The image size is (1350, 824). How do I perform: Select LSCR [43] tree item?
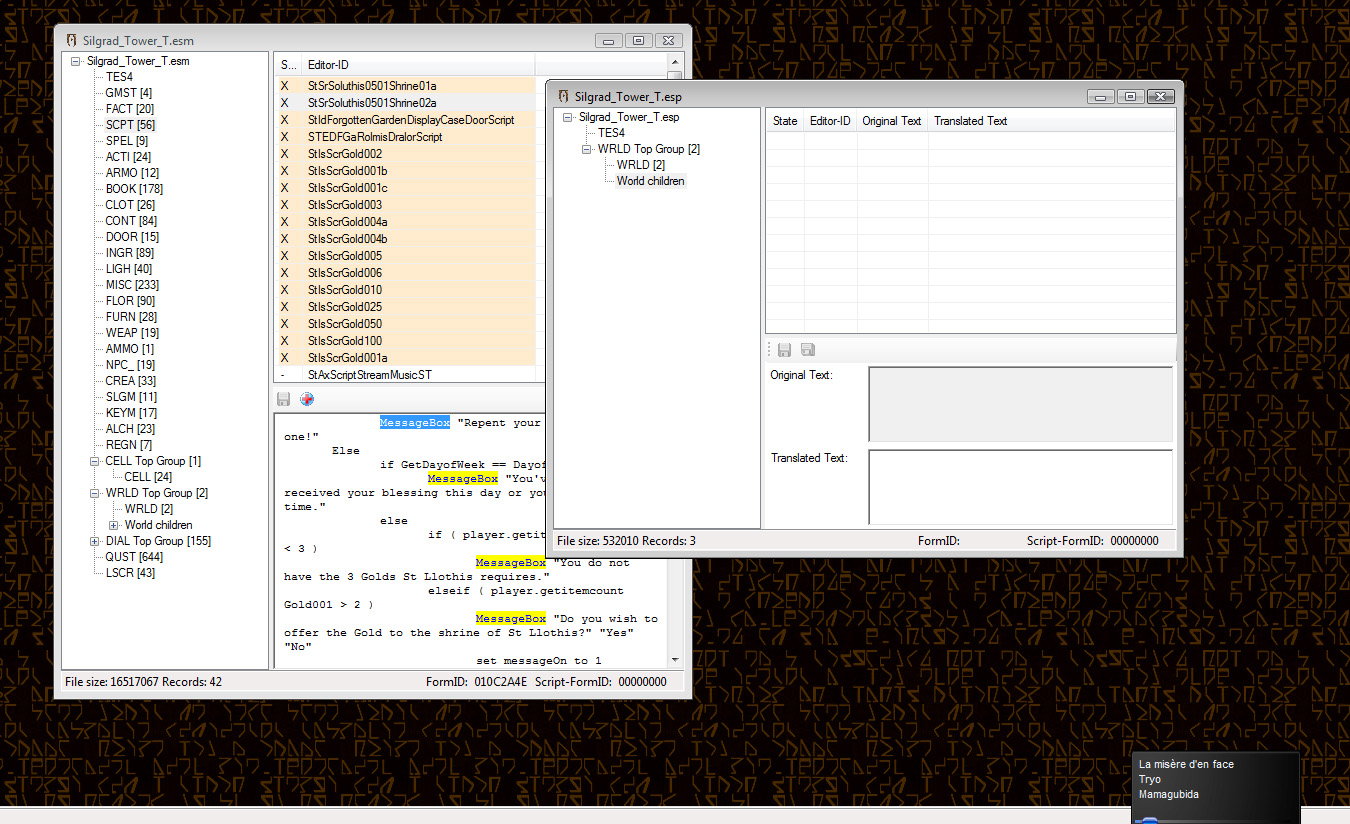click(x=130, y=573)
